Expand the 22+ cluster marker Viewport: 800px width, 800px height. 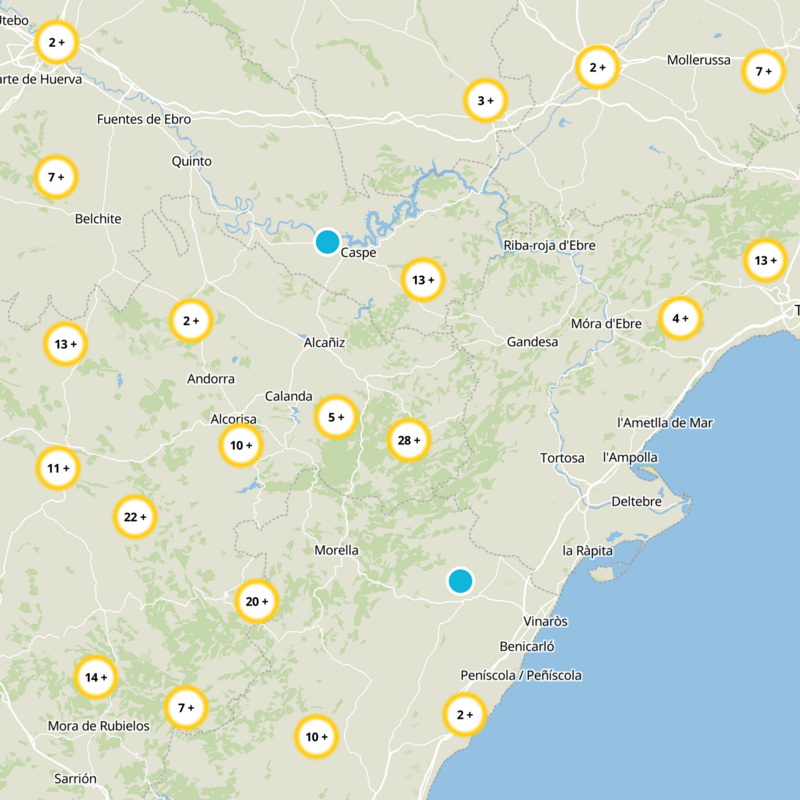point(135,517)
